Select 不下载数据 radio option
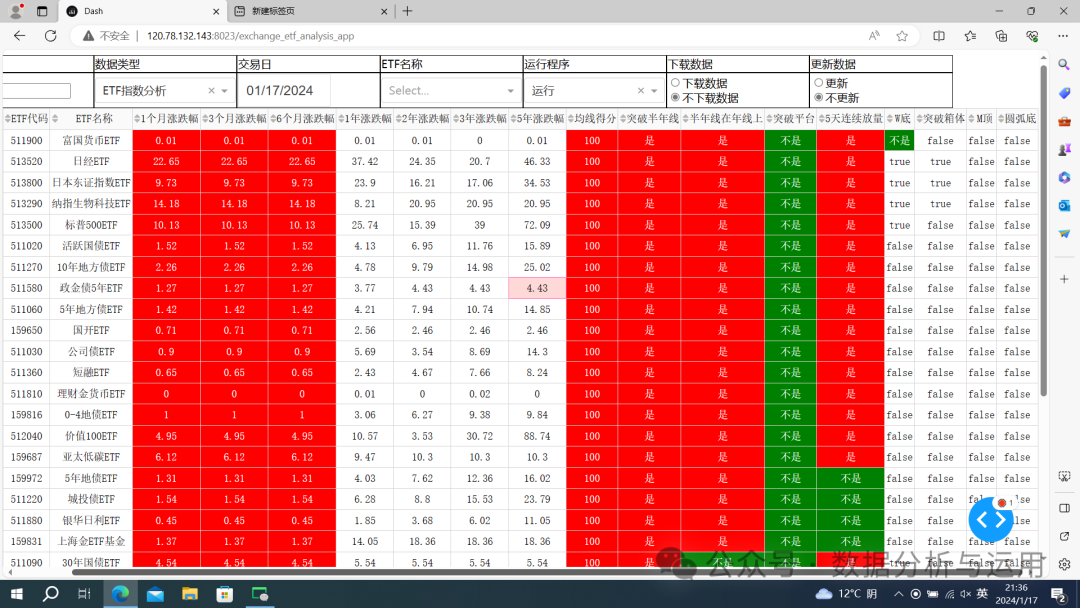Image resolution: width=1080 pixels, height=608 pixels. (x=675, y=98)
